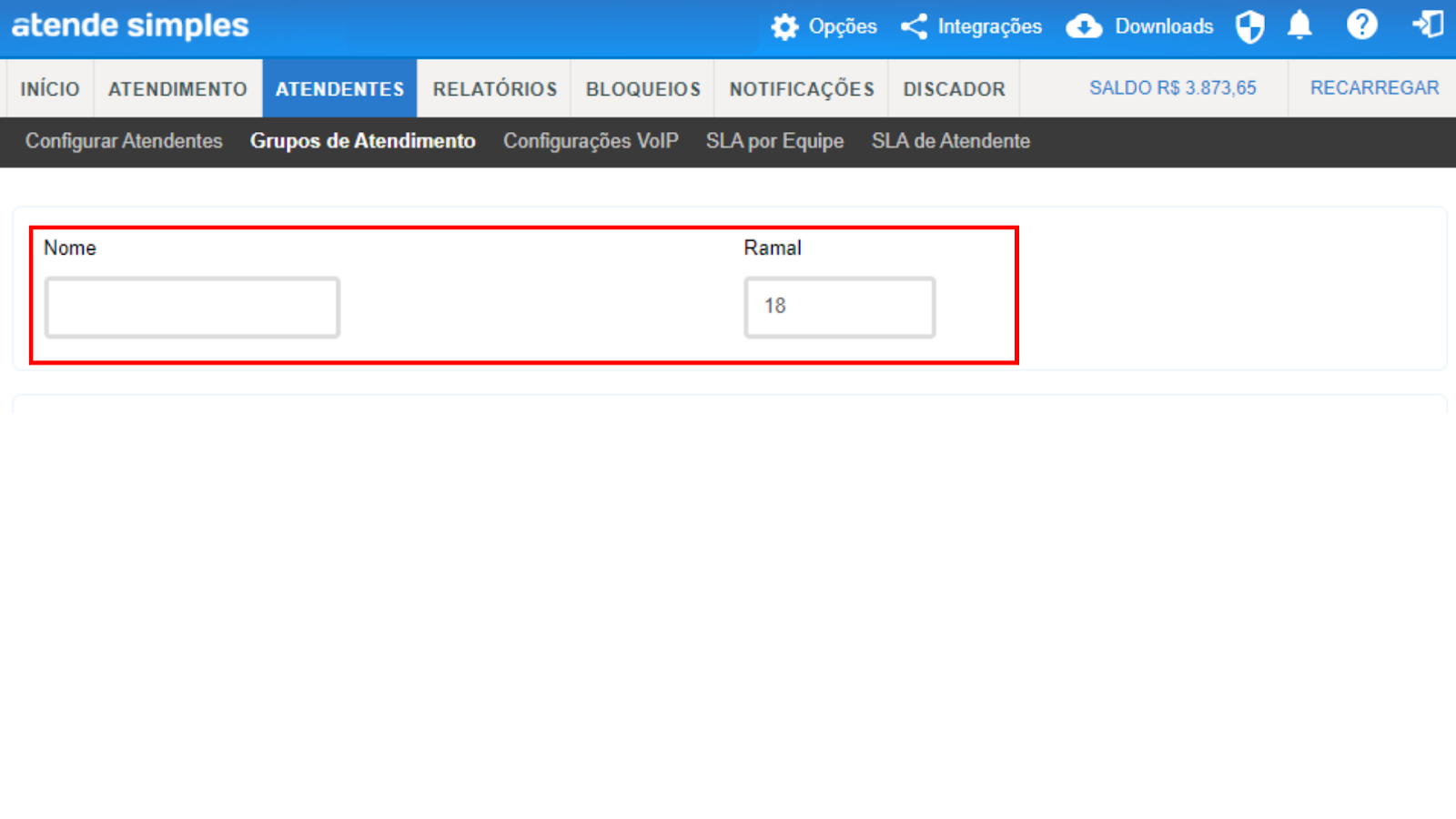1456x819 pixels.
Task: Select the ATENDENTES tab
Action: 339,88
